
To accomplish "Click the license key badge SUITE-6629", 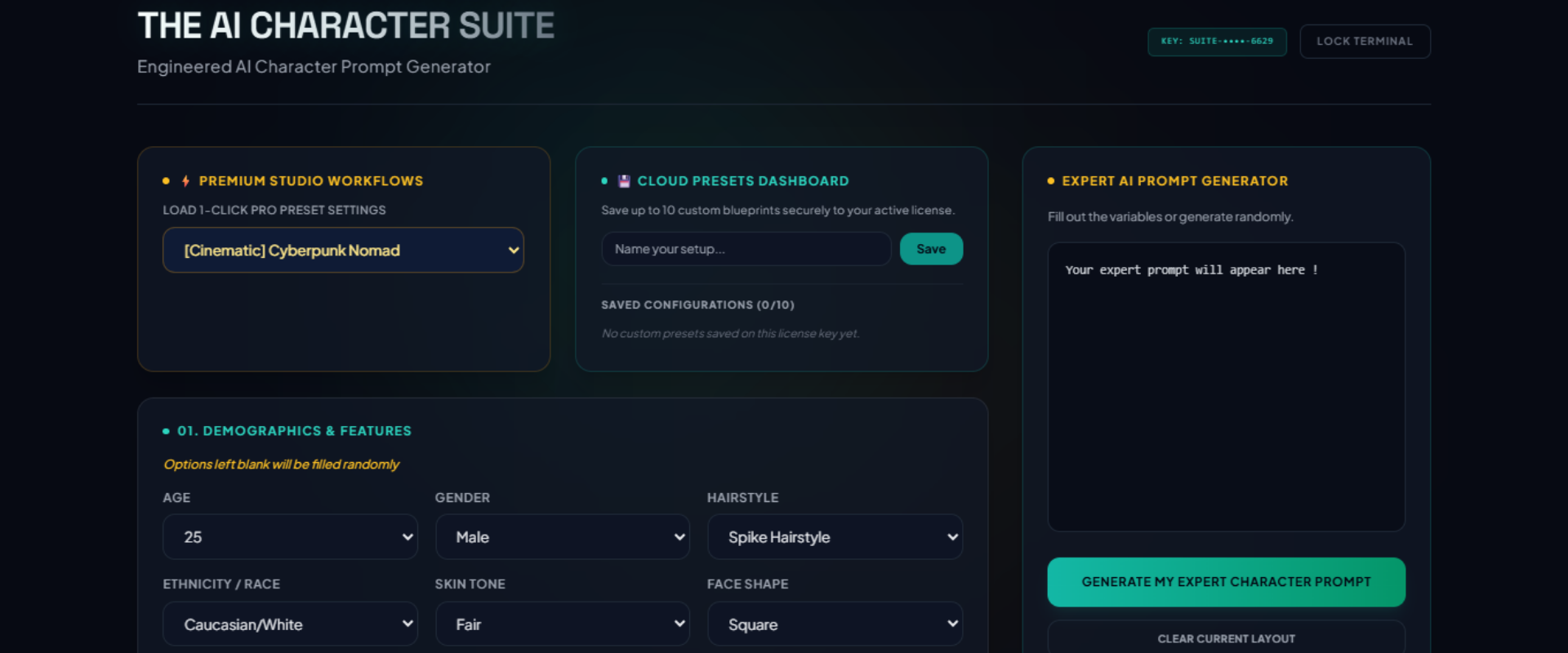I will [x=1217, y=42].
